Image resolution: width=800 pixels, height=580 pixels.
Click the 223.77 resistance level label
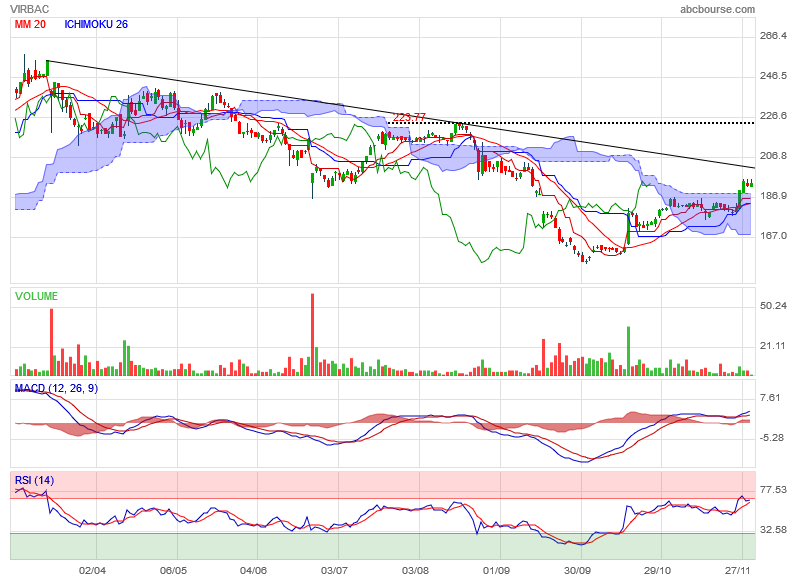(x=409, y=117)
